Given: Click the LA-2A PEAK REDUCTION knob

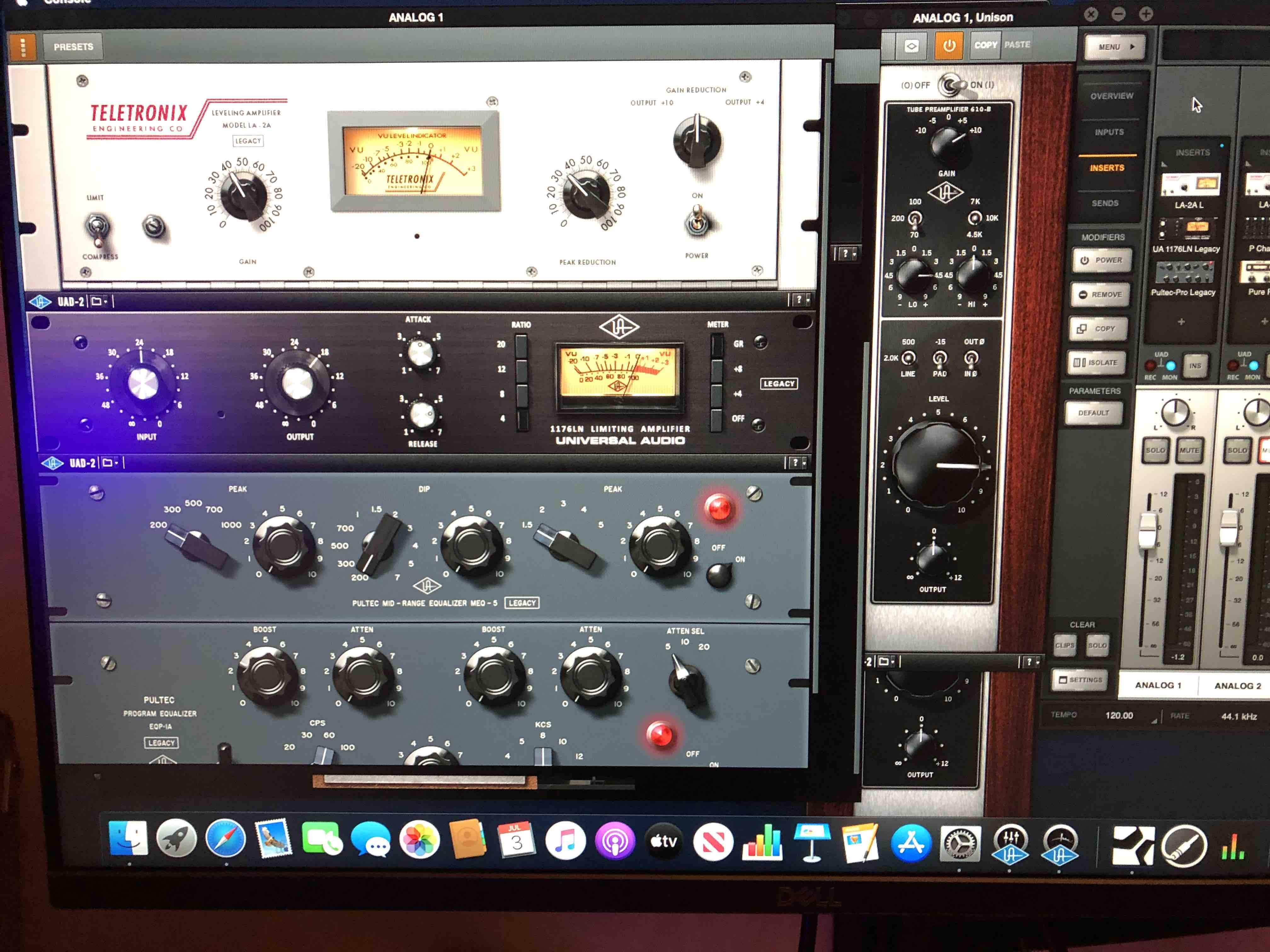Looking at the screenshot, I should 586,194.
